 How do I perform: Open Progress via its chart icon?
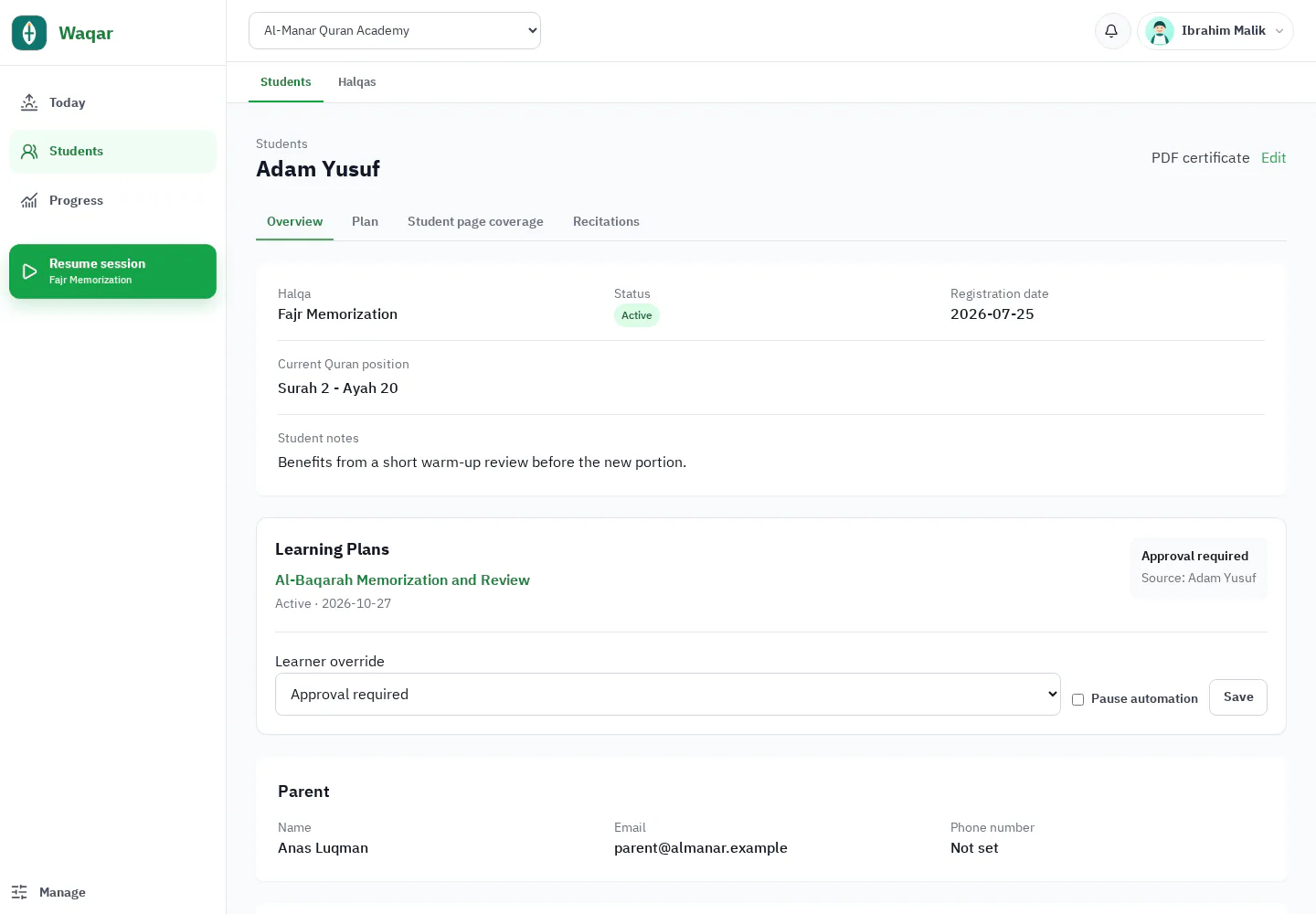[29, 200]
